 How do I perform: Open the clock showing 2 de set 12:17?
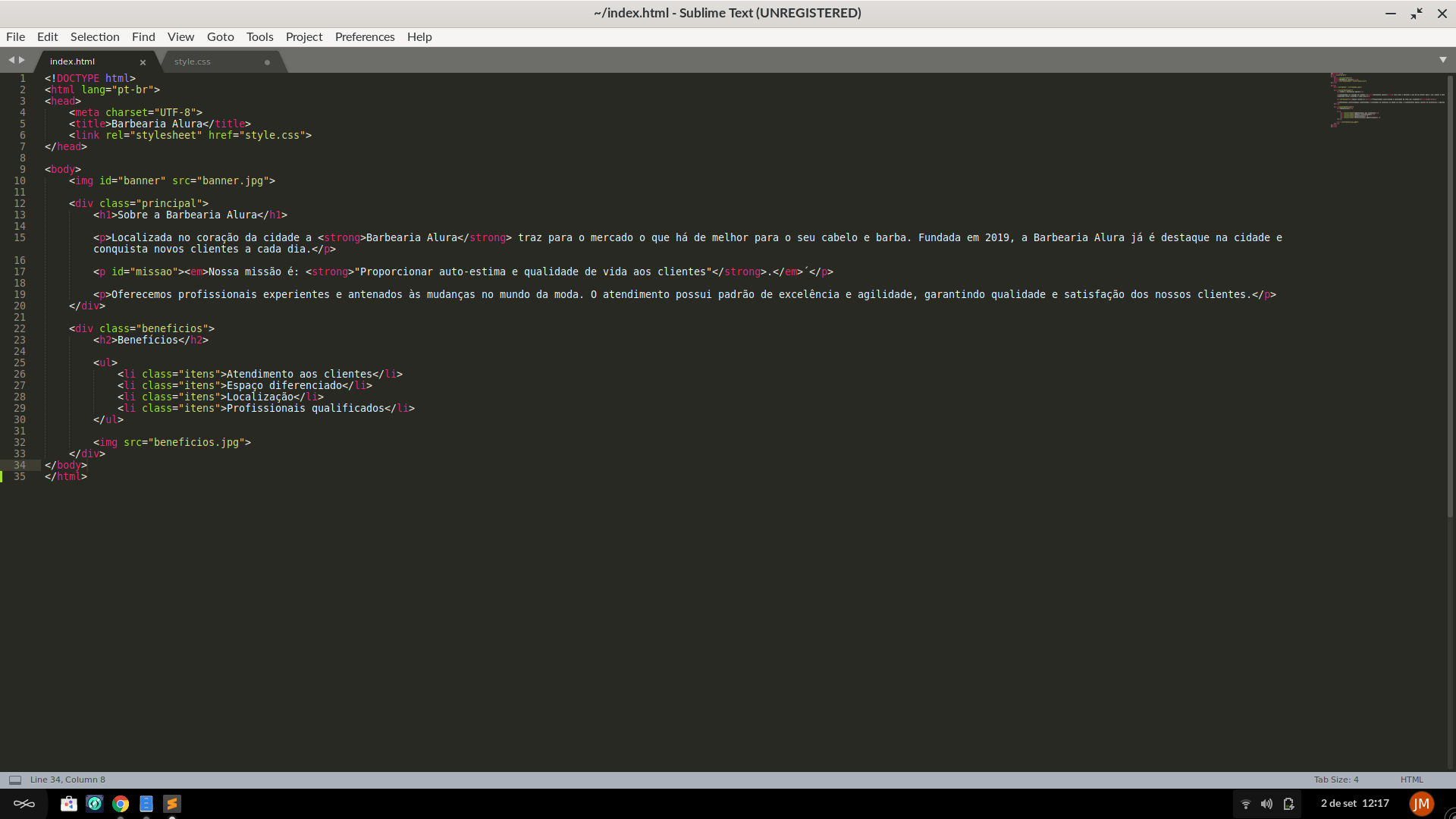1354,803
